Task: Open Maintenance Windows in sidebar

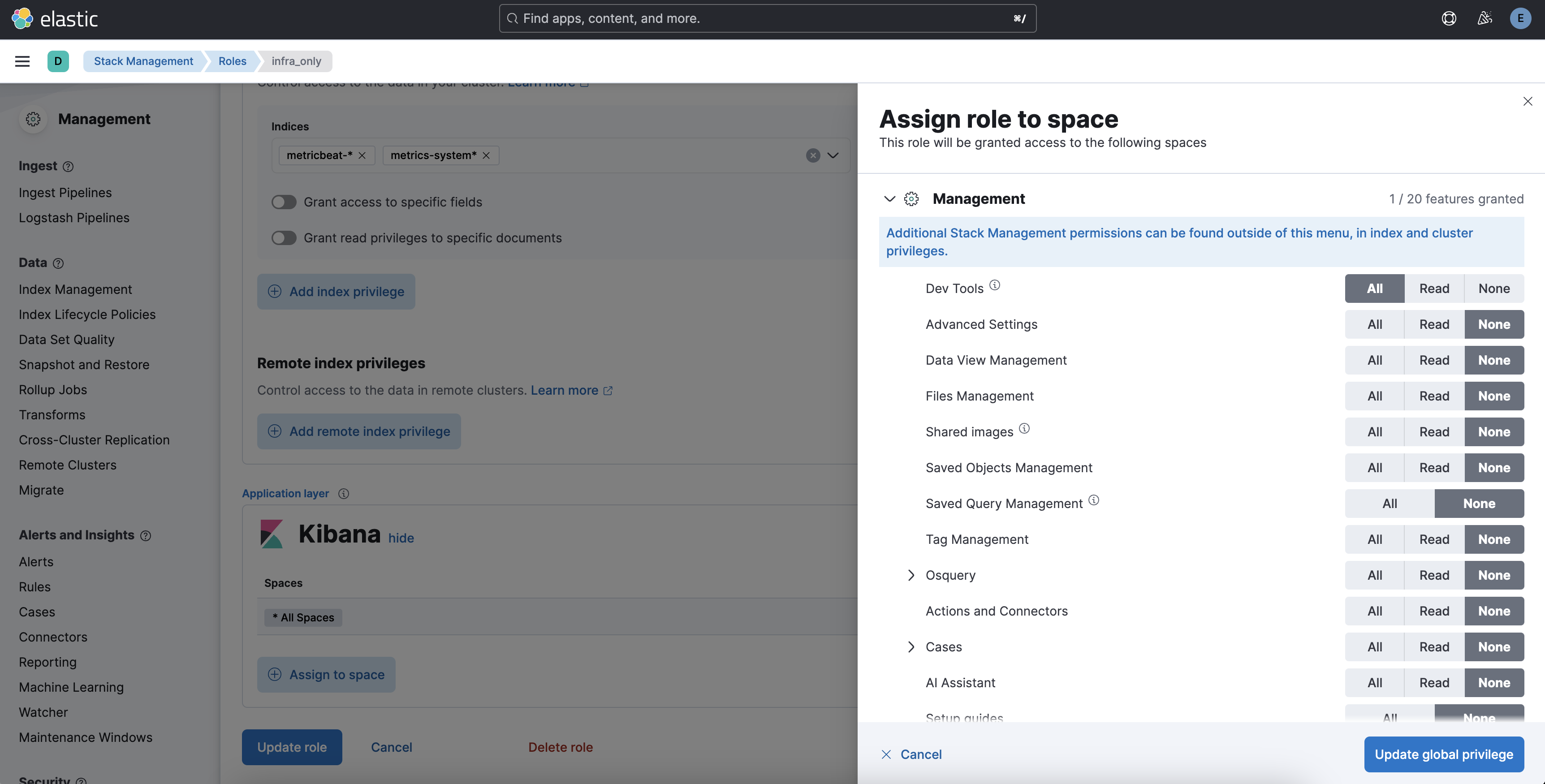Action: coord(85,738)
